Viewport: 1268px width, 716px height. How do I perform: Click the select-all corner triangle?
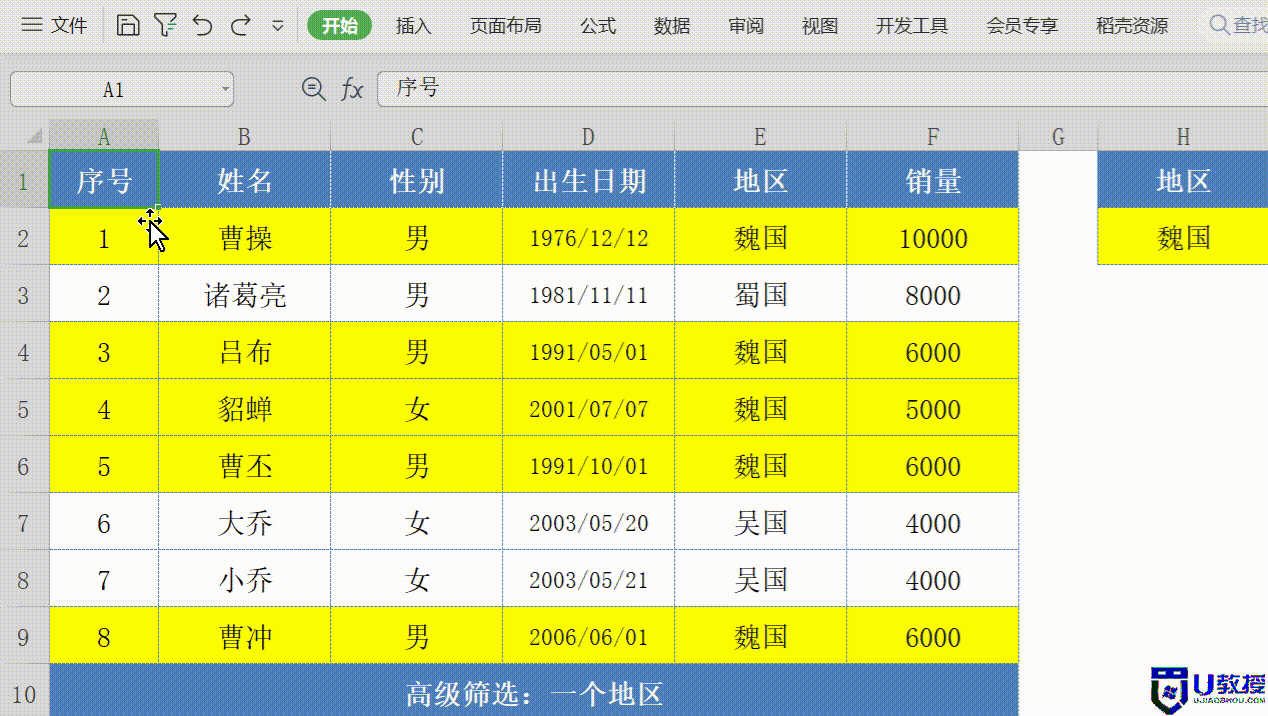(x=33, y=136)
